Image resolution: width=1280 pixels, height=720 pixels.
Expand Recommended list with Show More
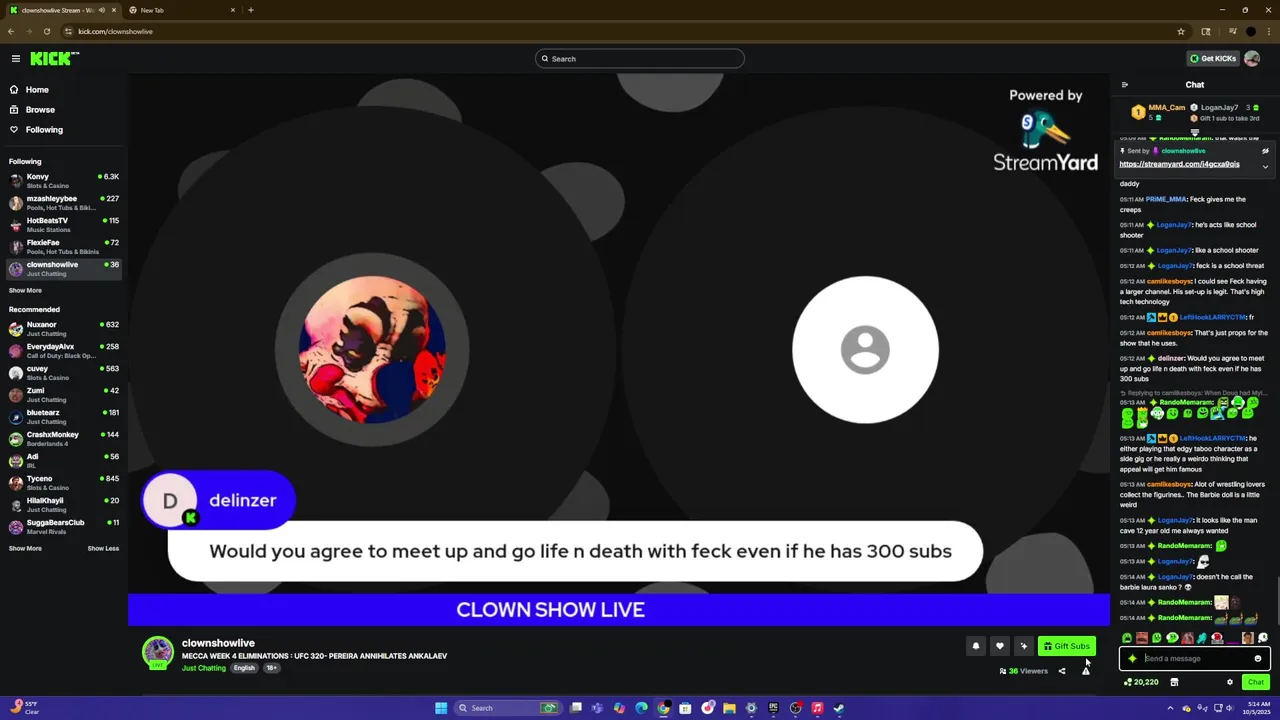(x=25, y=549)
